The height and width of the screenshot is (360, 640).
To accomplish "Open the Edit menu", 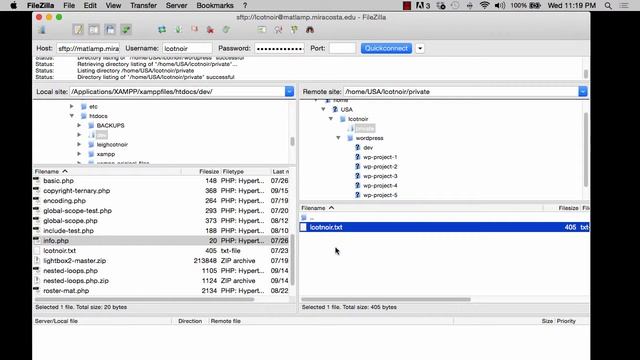I will tap(90, 5).
